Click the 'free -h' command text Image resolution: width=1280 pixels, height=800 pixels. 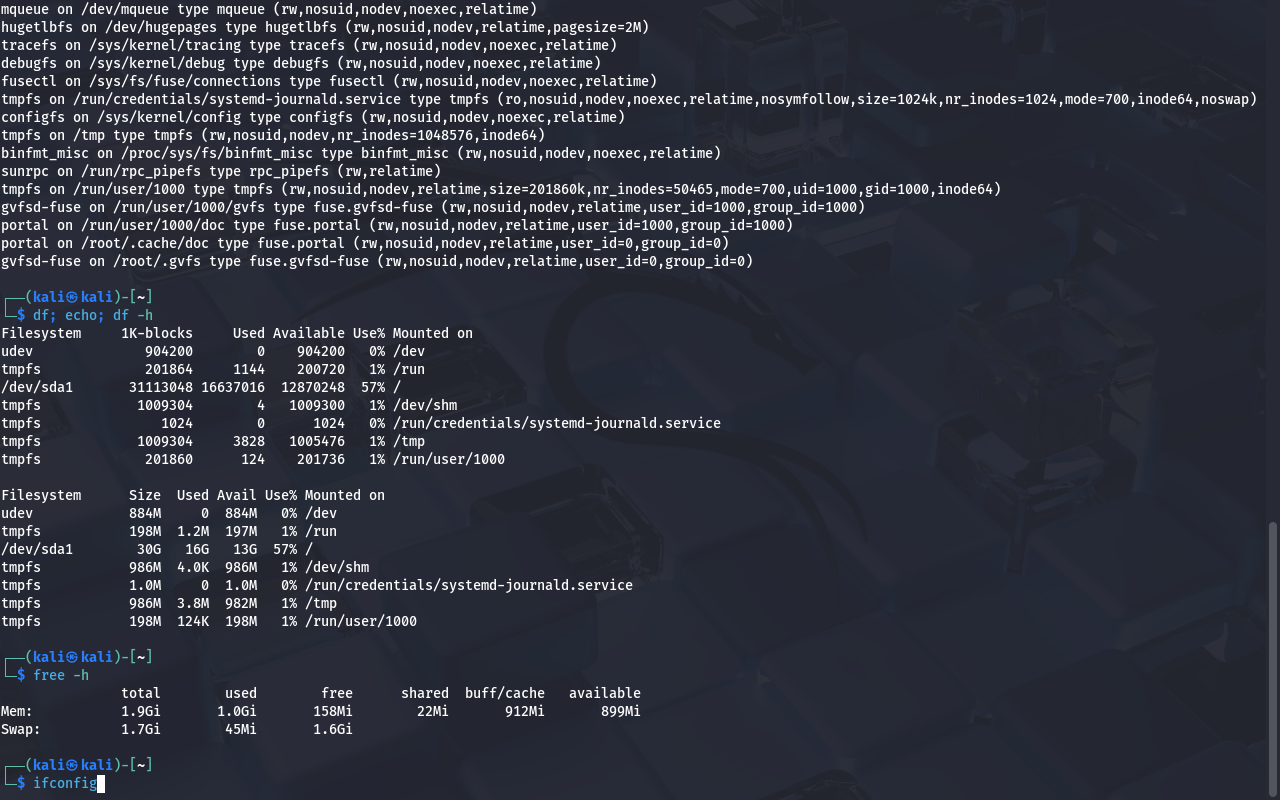point(64,675)
